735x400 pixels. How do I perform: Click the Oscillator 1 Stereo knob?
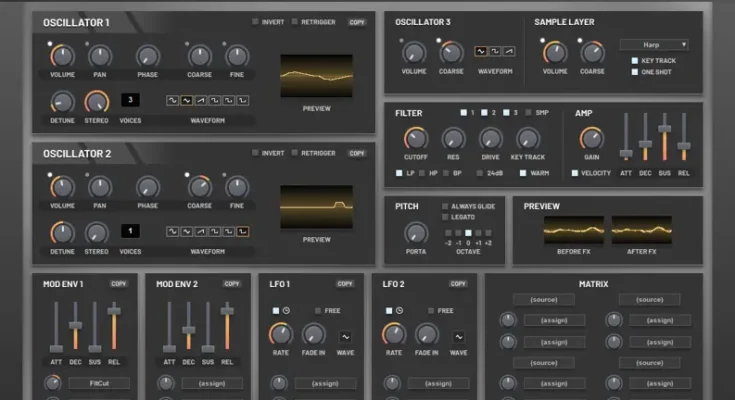(x=97, y=102)
